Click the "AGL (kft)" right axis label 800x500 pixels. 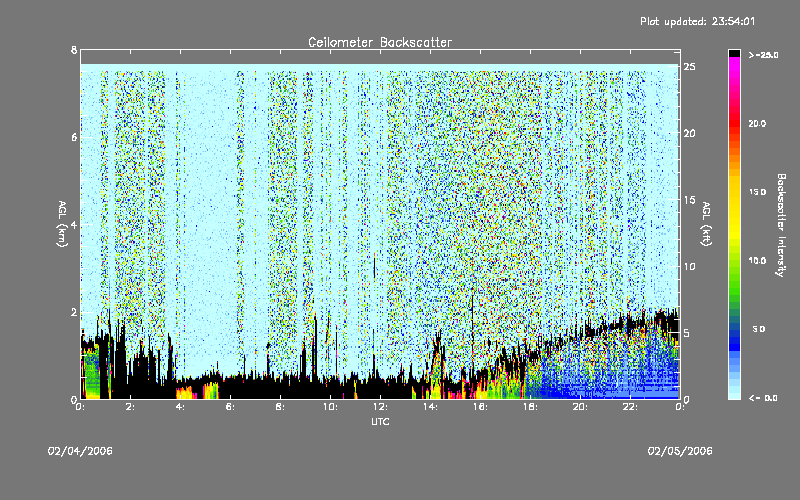(706, 224)
